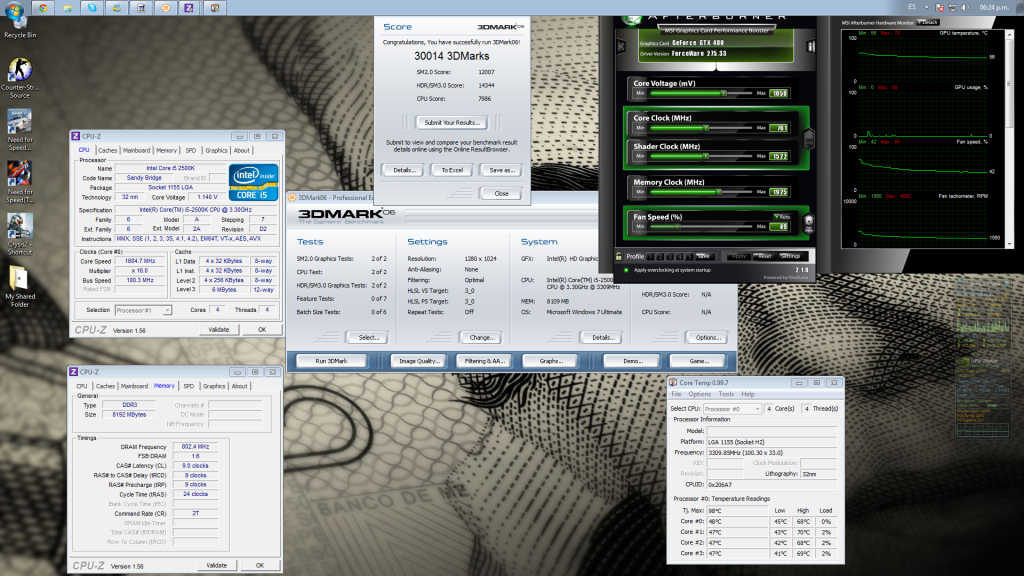Viewport: 1024px width, 576px height.
Task: Click the Afterburner profile lock icon
Action: pyautogui.click(x=619, y=256)
